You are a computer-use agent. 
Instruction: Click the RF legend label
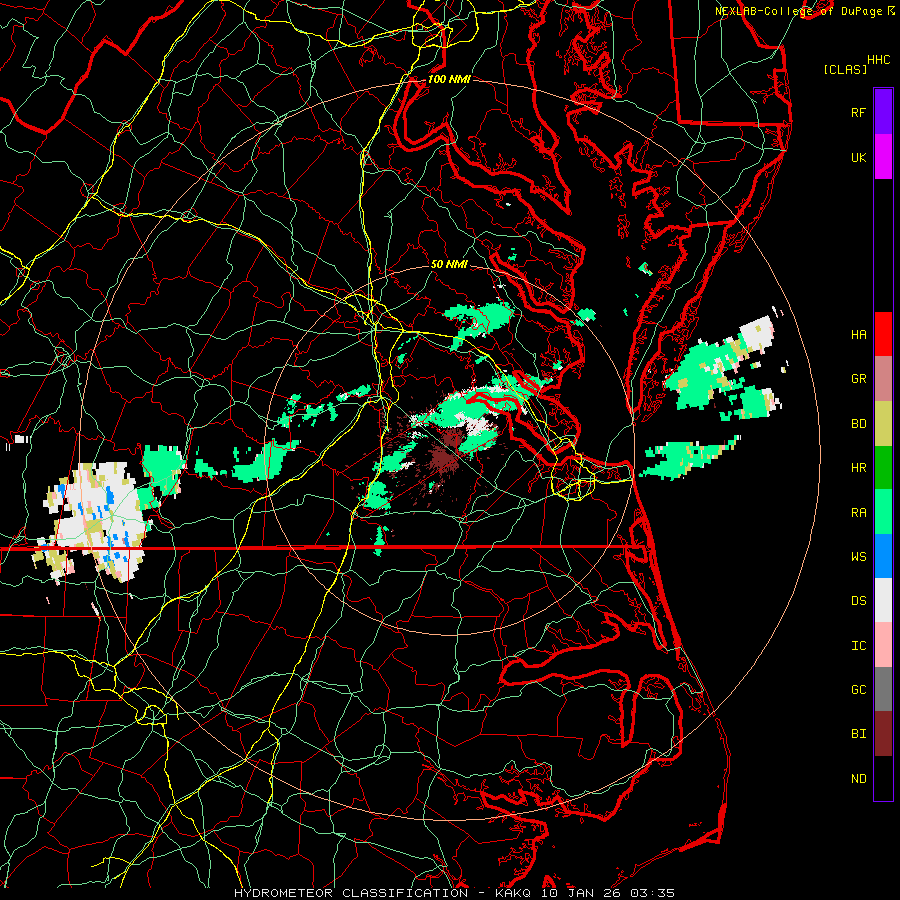pyautogui.click(x=858, y=112)
